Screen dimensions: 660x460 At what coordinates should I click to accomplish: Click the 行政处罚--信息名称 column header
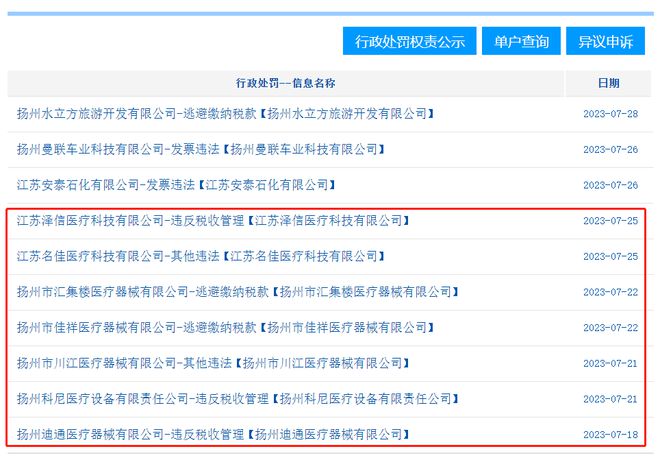(285, 83)
